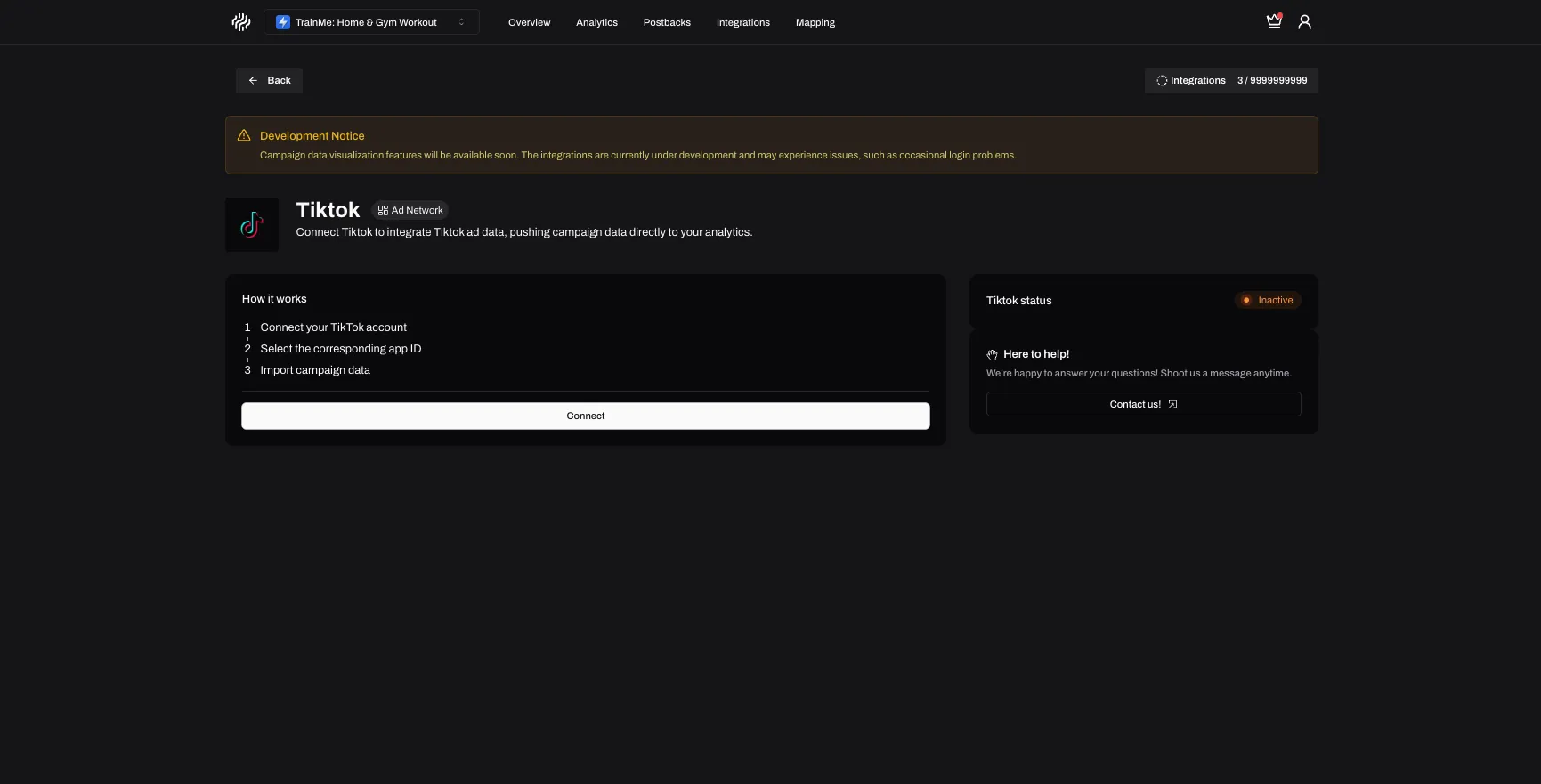The height and width of the screenshot is (784, 1541).
Task: Click the Tiktok logo thumbnail
Action: click(x=252, y=224)
